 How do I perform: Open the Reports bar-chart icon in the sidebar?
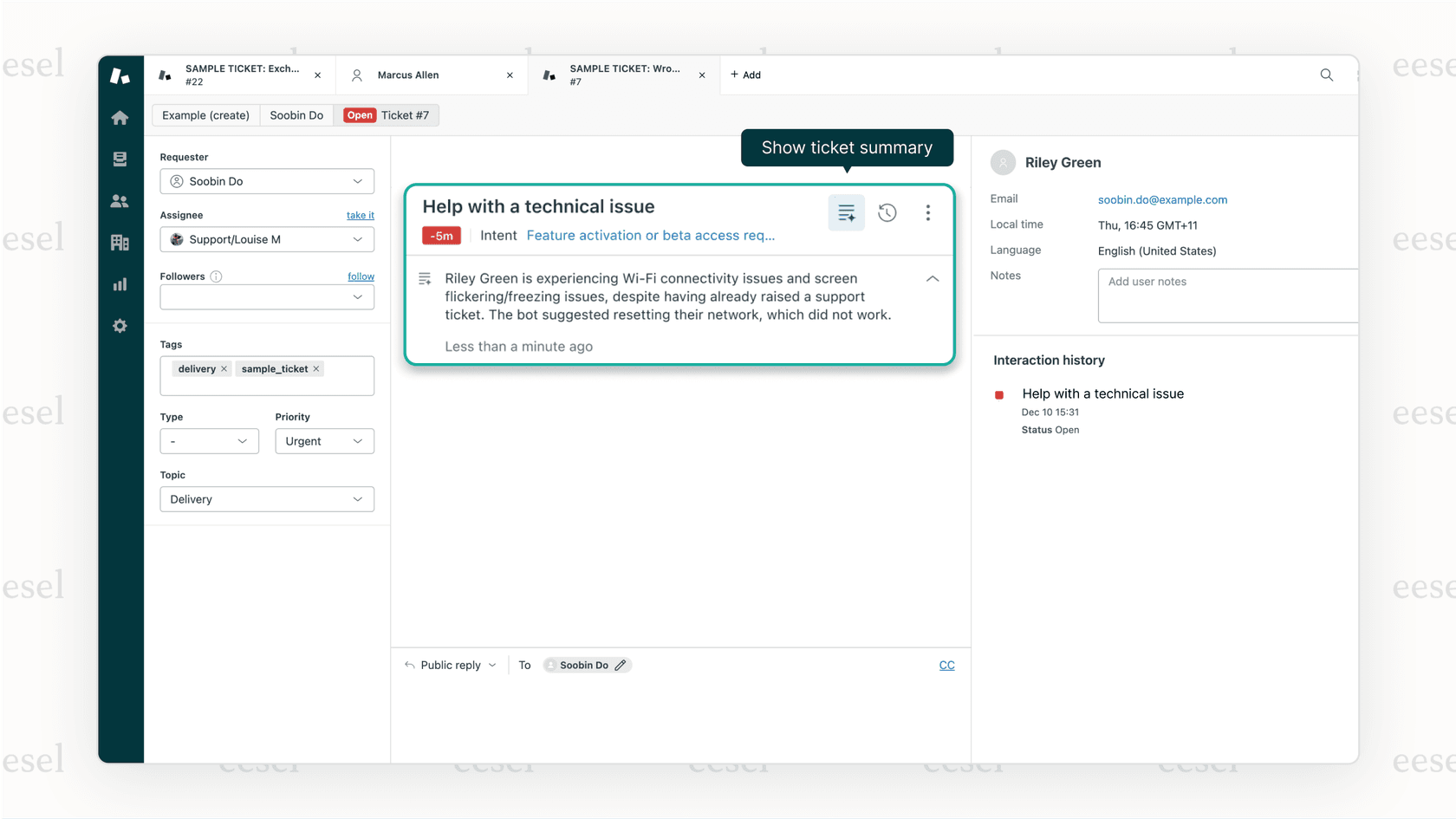[120, 283]
